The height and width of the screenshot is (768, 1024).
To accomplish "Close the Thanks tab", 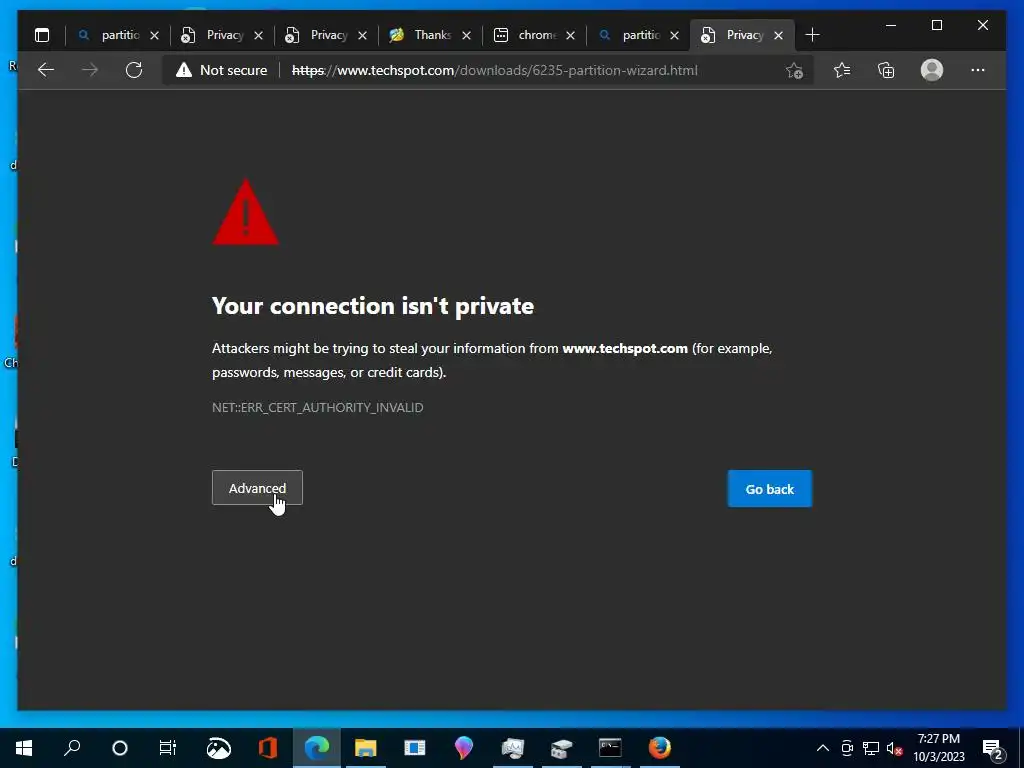I will 466,35.
